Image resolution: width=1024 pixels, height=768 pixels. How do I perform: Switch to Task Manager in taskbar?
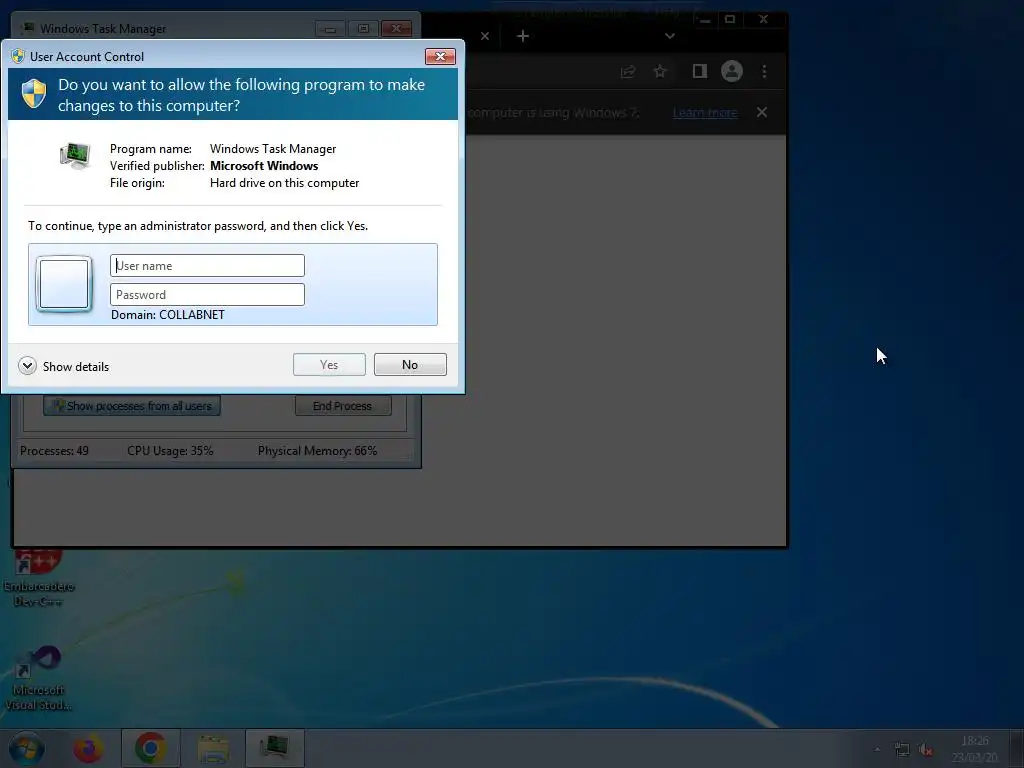(275, 748)
